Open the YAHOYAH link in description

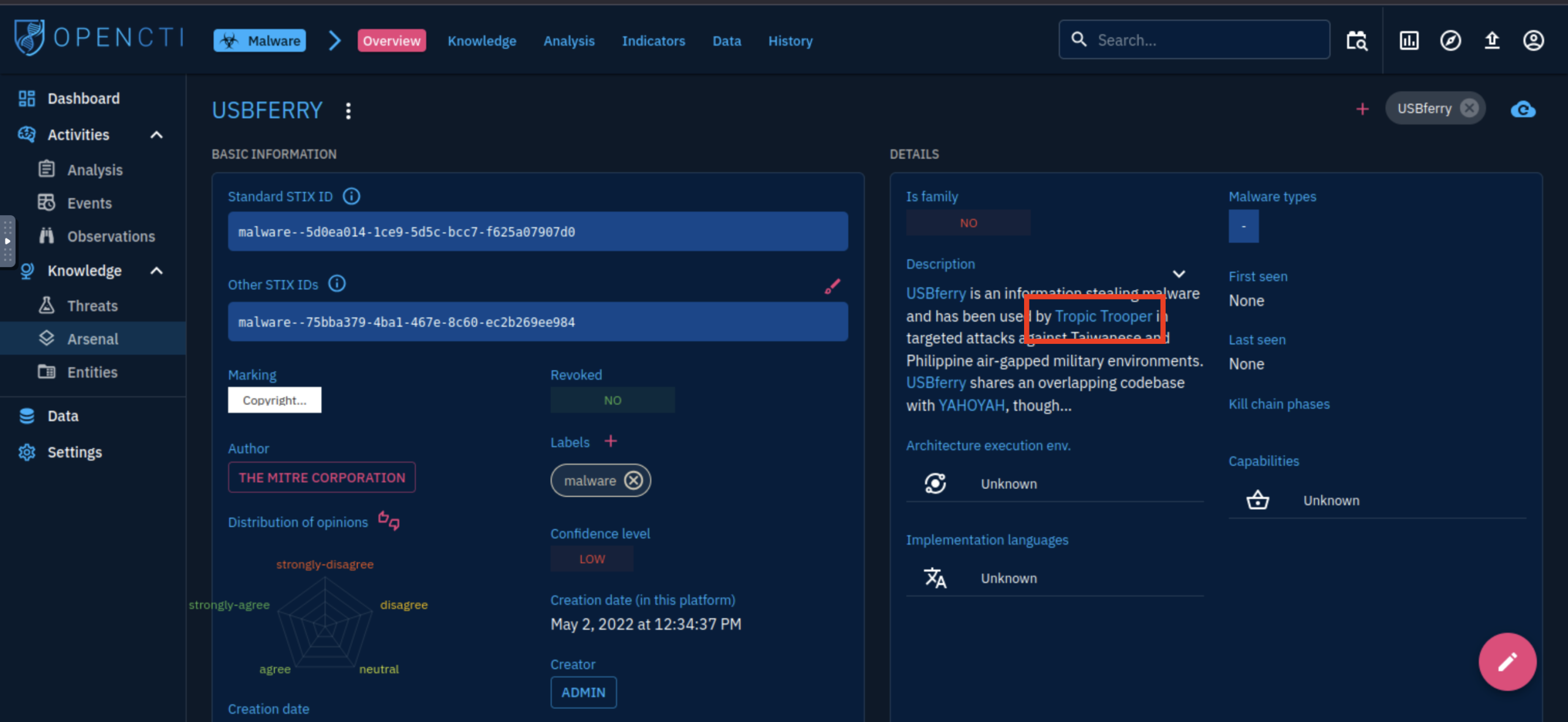pos(971,405)
